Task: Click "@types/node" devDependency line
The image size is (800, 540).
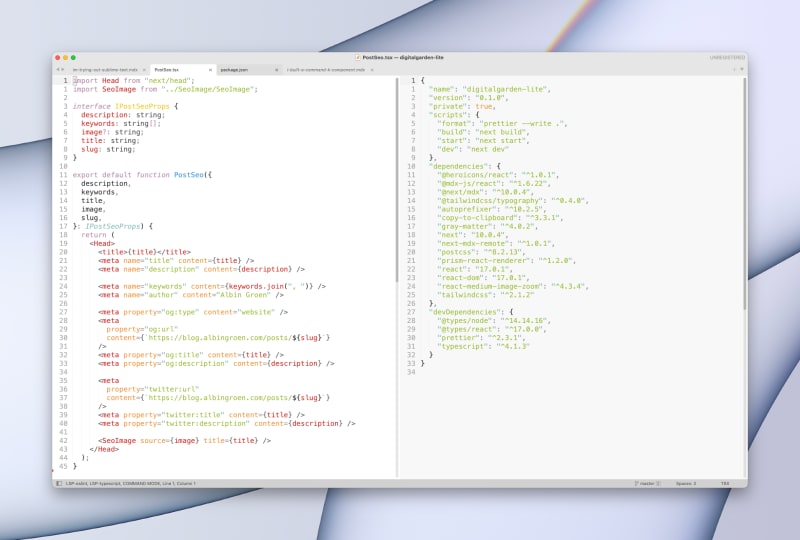Action: pos(494,321)
